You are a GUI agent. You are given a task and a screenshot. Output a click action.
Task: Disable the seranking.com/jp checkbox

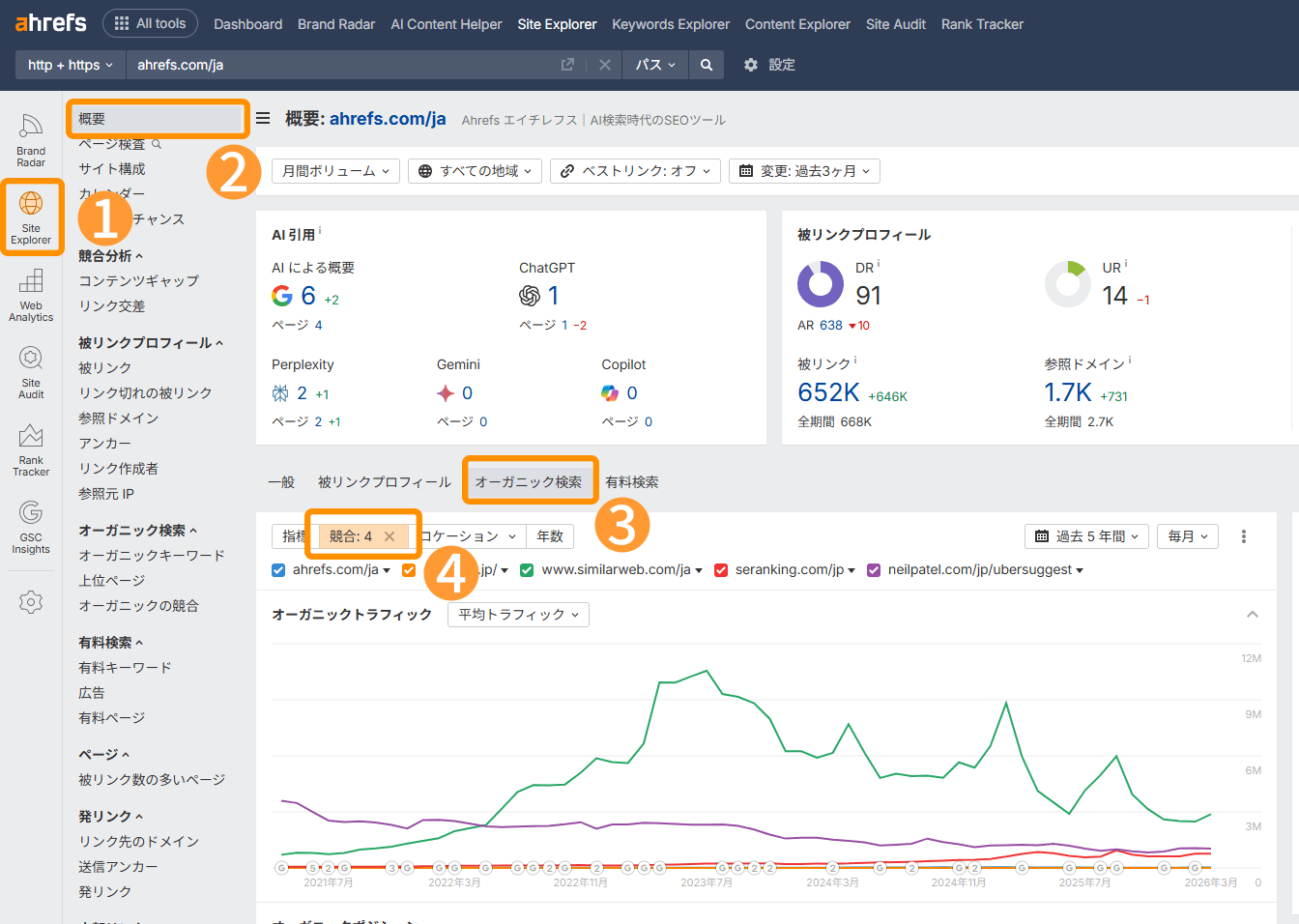pyautogui.click(x=720, y=570)
